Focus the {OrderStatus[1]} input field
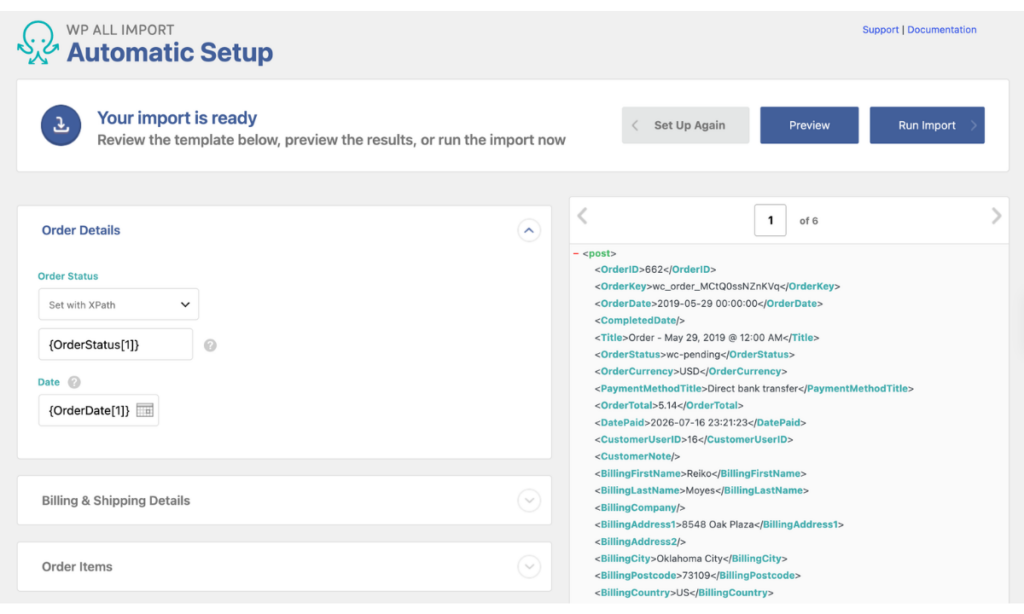 pos(116,344)
